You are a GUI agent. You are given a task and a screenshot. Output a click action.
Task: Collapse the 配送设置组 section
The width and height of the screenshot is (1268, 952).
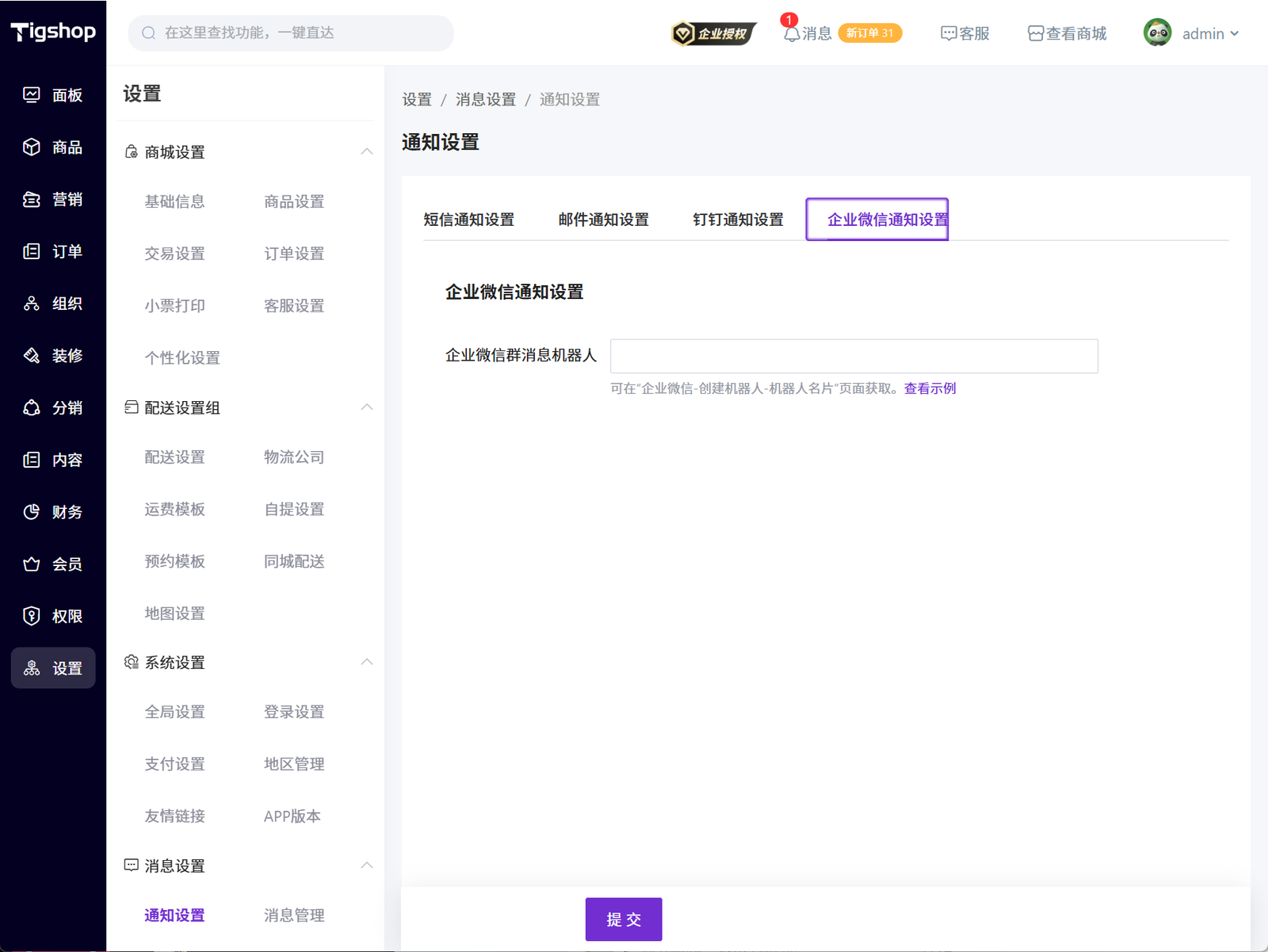(x=366, y=407)
